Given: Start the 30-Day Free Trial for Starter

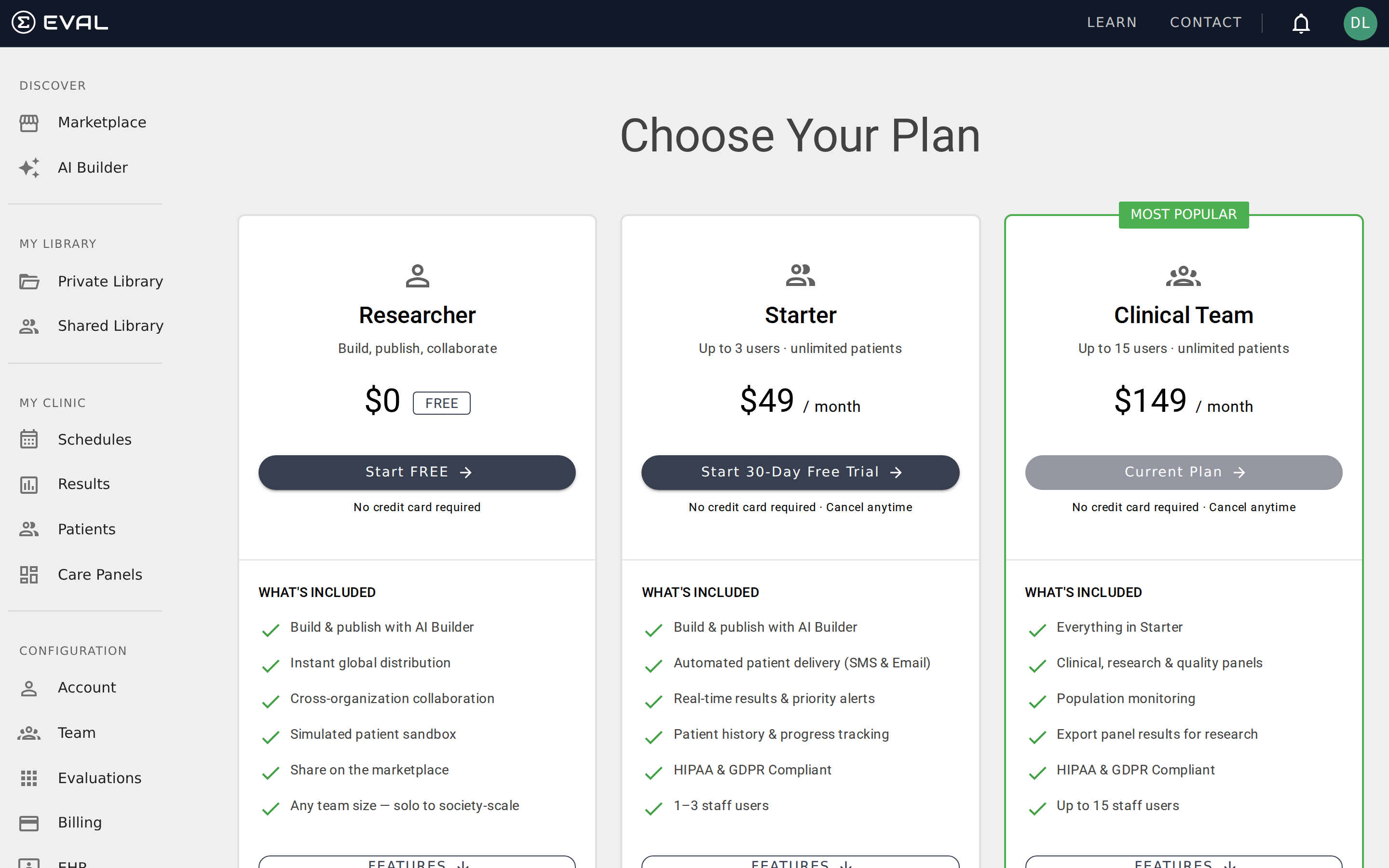Looking at the screenshot, I should [800, 472].
